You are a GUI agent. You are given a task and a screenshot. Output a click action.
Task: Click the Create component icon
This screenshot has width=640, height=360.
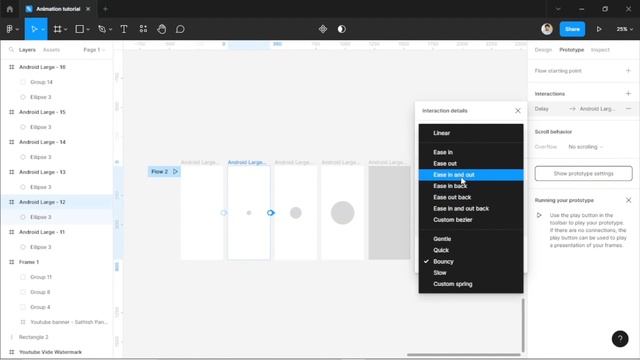point(323,29)
